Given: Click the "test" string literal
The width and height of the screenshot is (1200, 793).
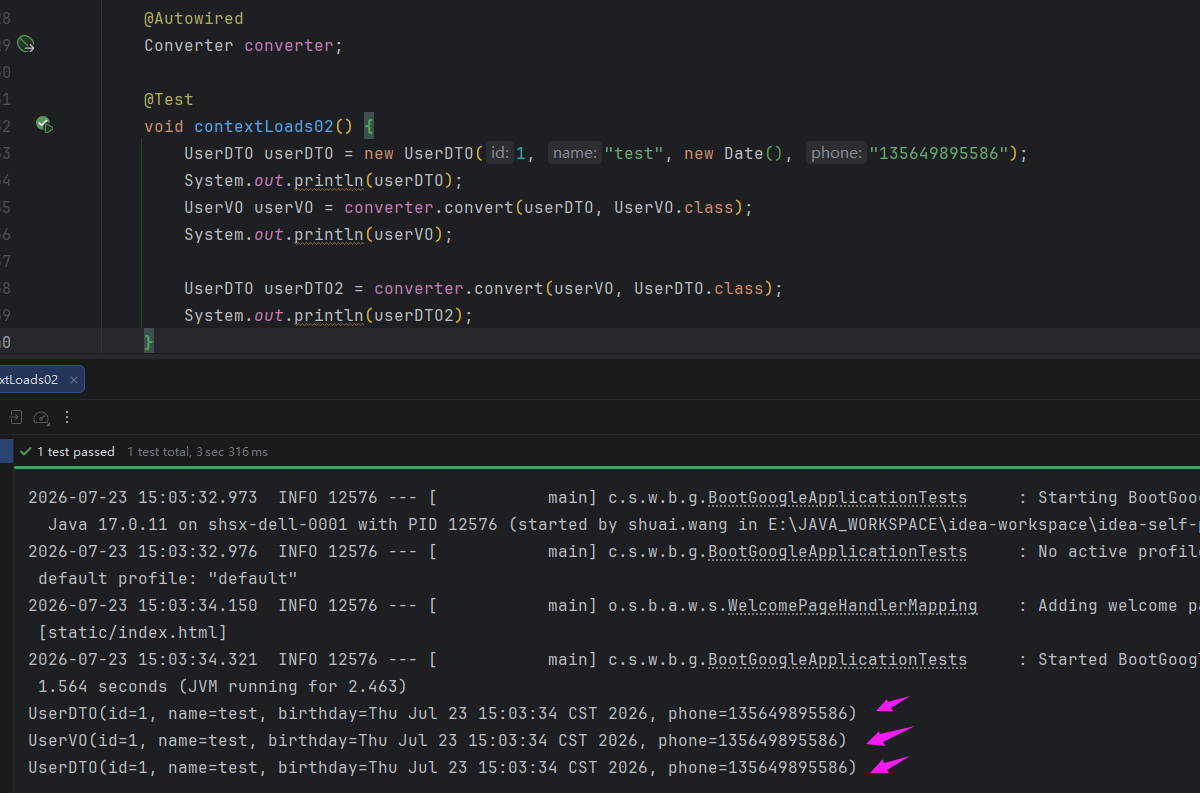Looking at the screenshot, I should point(634,153).
